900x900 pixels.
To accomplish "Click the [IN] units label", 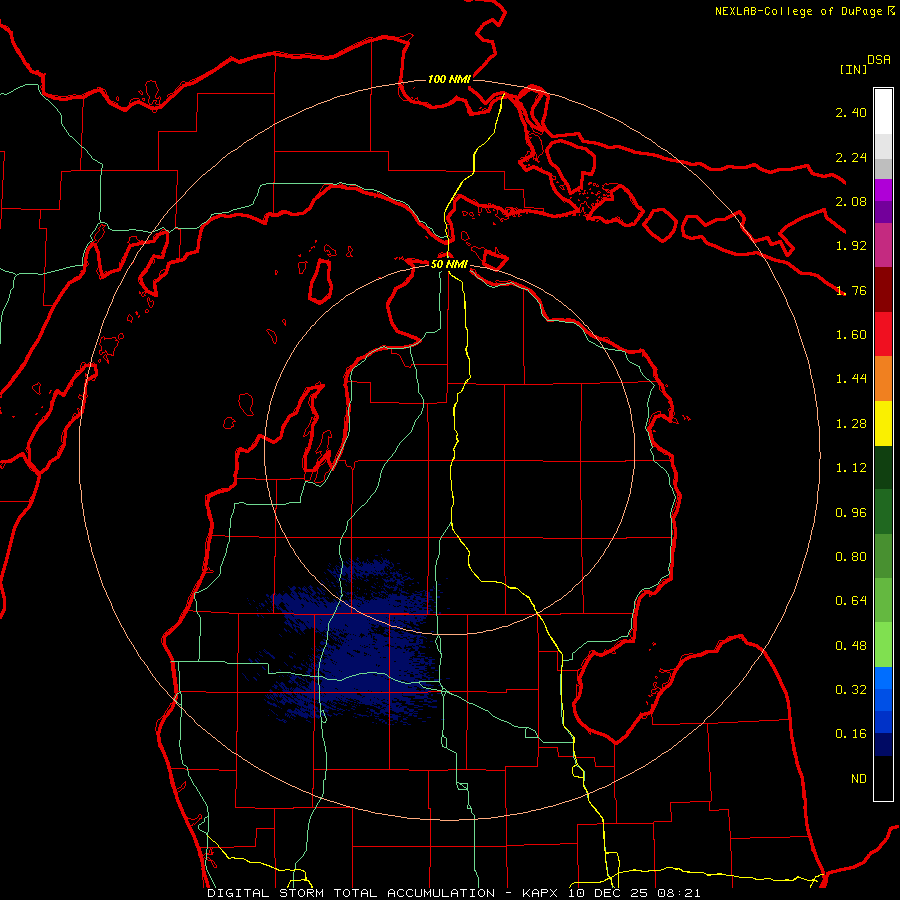I will [x=853, y=69].
